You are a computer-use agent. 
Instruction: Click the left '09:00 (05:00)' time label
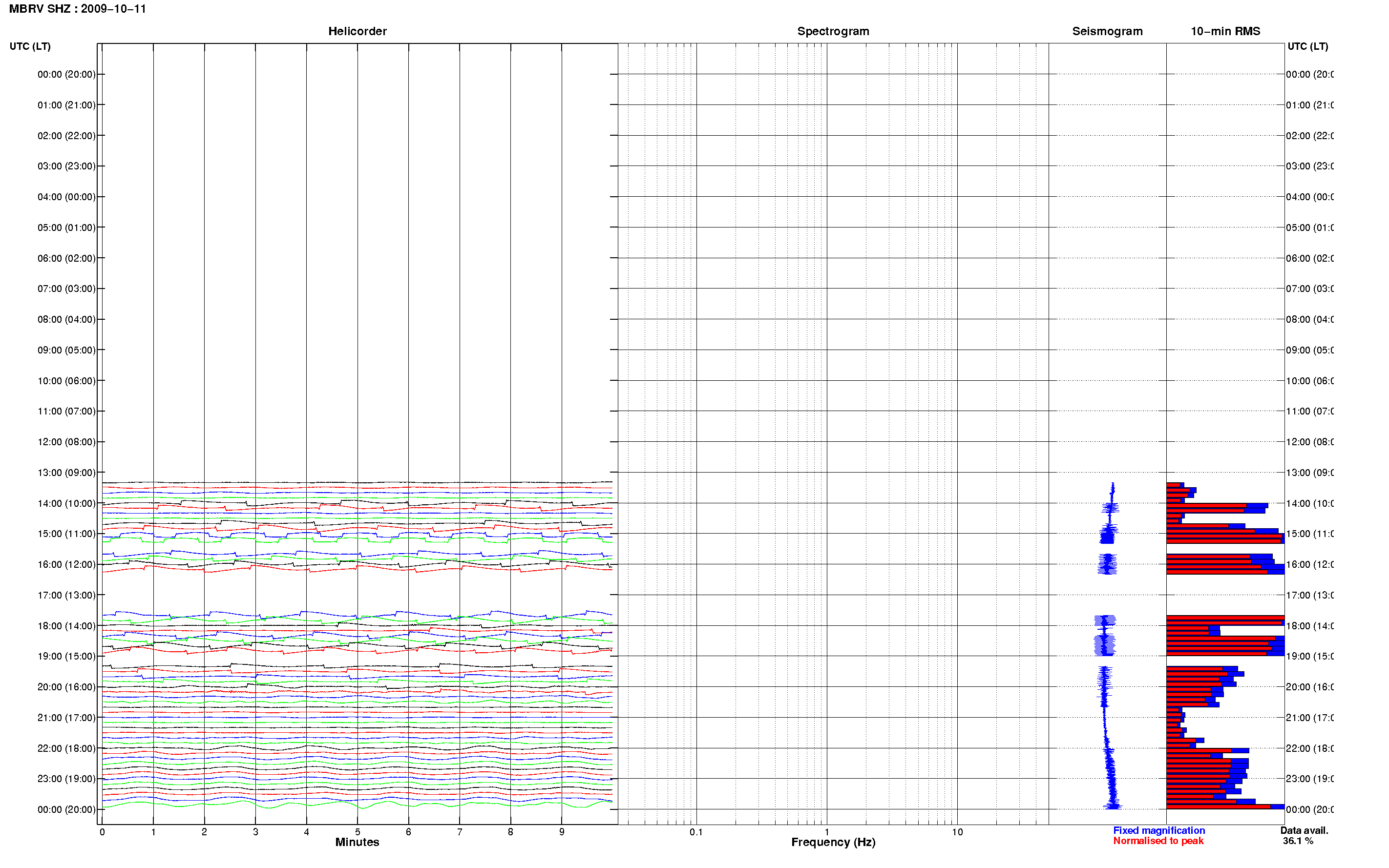tap(66, 350)
